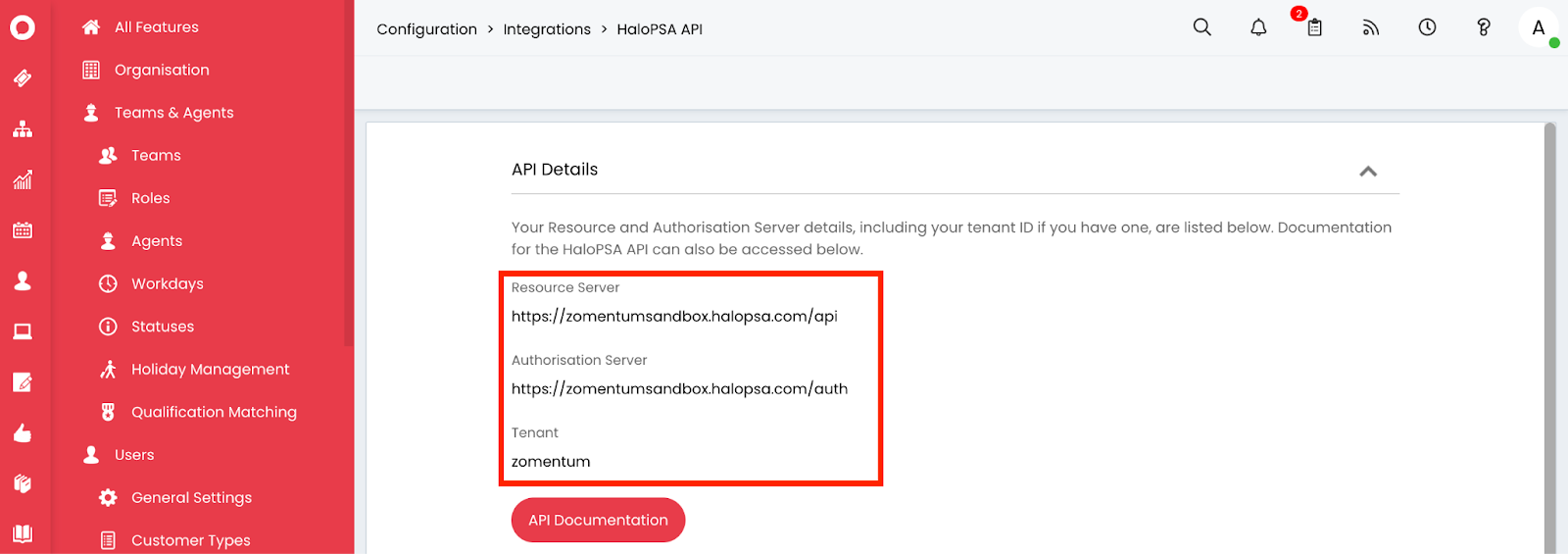Click the General Settings gear icon

click(x=108, y=498)
